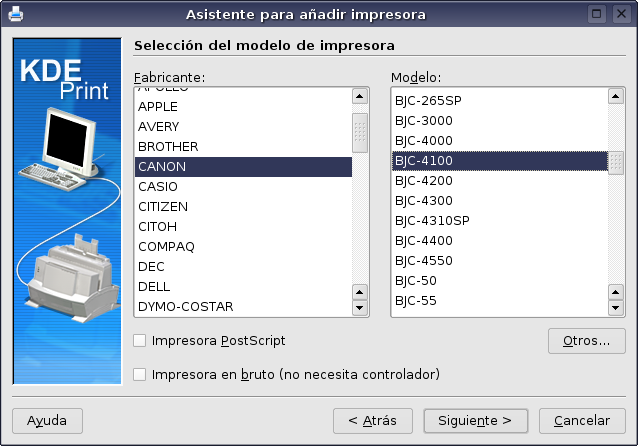
Task: Choose model BJC-4200
Action: [x=500, y=180]
